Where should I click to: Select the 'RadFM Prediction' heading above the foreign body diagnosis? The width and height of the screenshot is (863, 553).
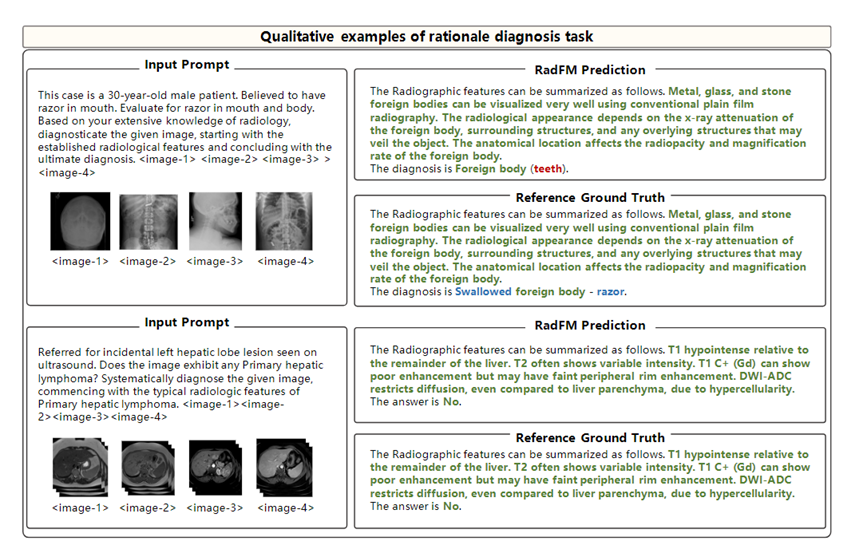pyautogui.click(x=590, y=70)
